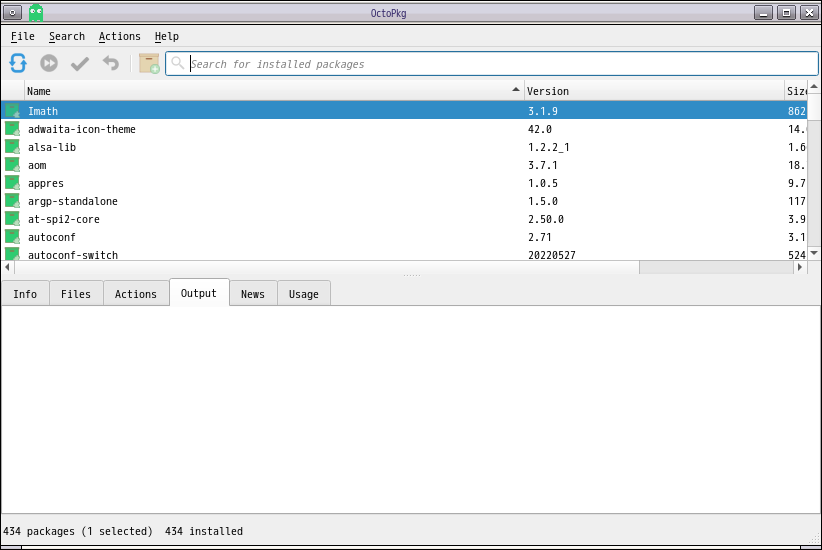Select the Imath package row
This screenshot has height=550, width=822.
[x=404, y=111]
